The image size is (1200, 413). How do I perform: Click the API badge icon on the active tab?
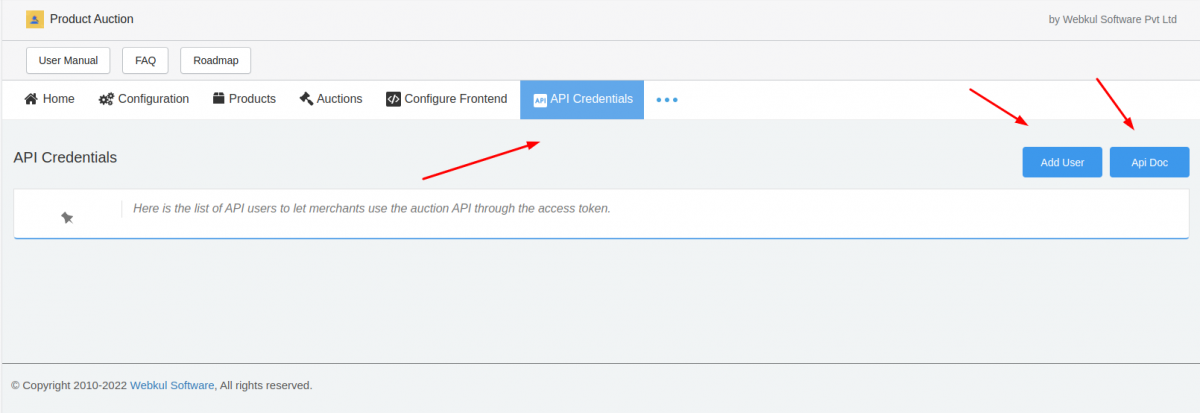tap(540, 100)
